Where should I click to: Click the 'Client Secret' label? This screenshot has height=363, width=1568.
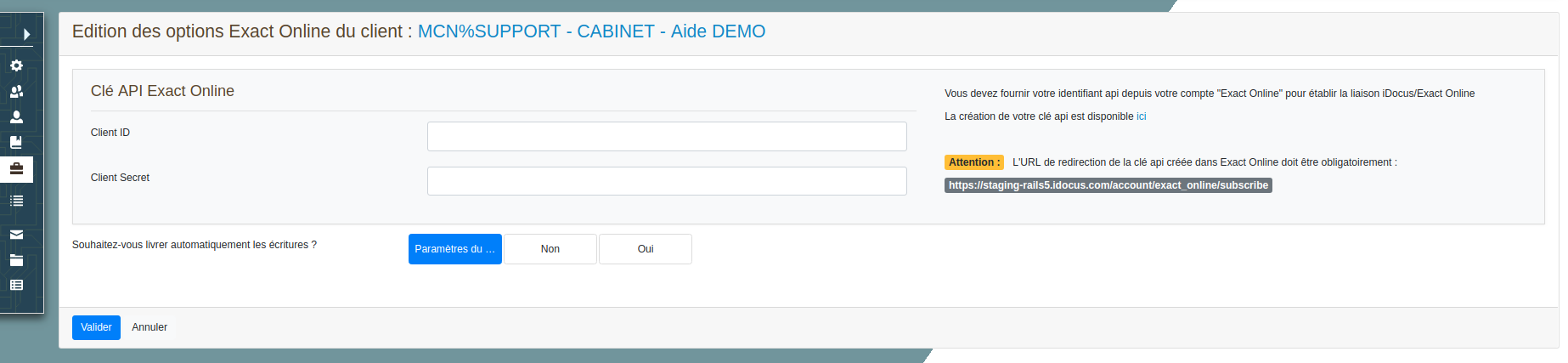tap(120, 178)
